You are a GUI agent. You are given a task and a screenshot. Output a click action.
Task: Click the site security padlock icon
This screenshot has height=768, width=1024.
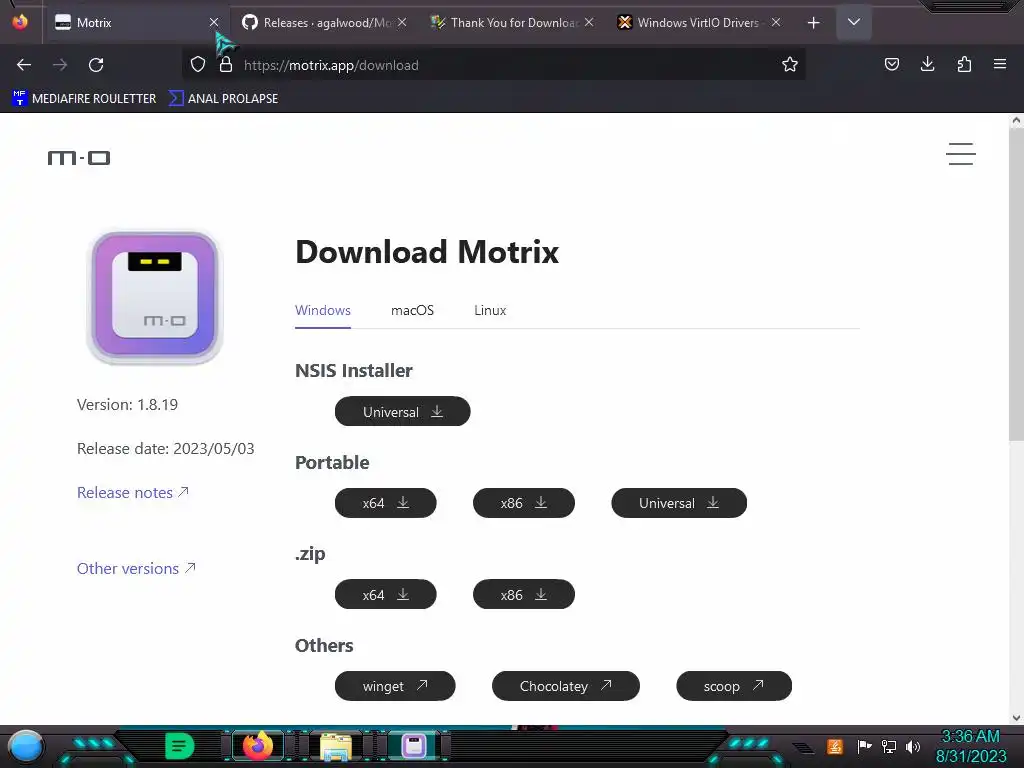click(x=226, y=65)
